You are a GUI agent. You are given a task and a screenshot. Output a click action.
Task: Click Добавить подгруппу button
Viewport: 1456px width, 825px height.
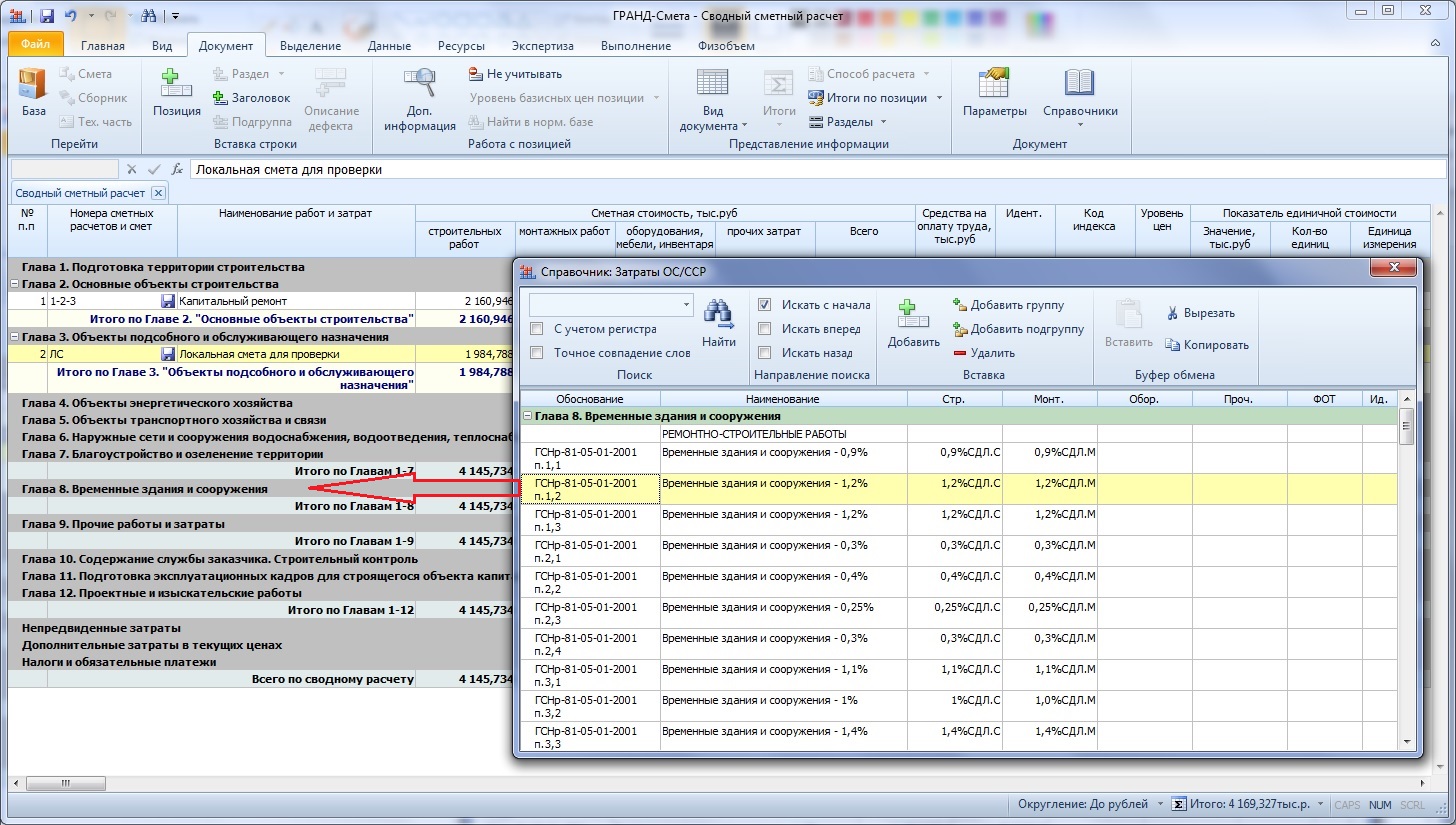point(1018,329)
